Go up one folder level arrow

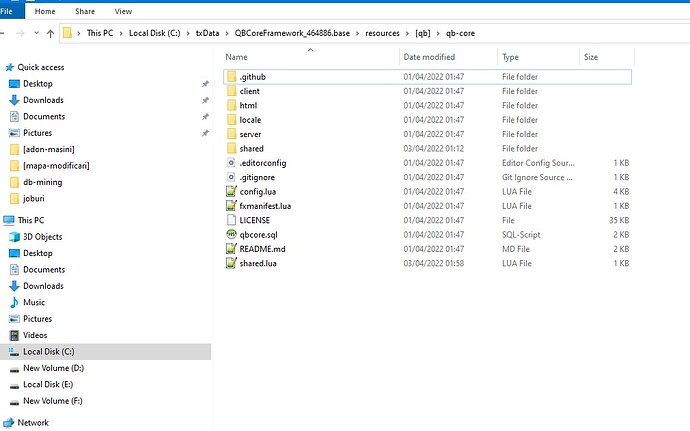pos(51,33)
